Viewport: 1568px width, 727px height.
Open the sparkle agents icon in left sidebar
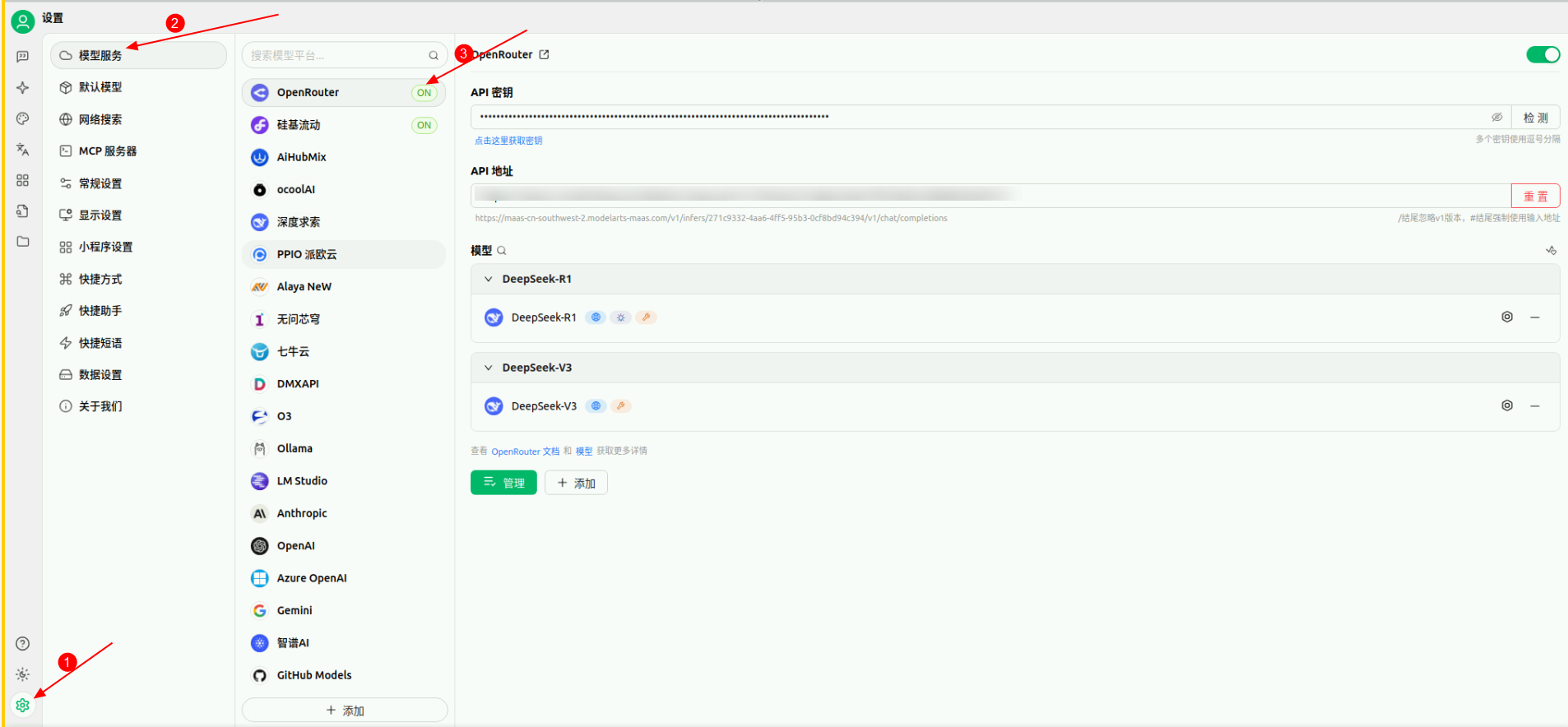23,87
